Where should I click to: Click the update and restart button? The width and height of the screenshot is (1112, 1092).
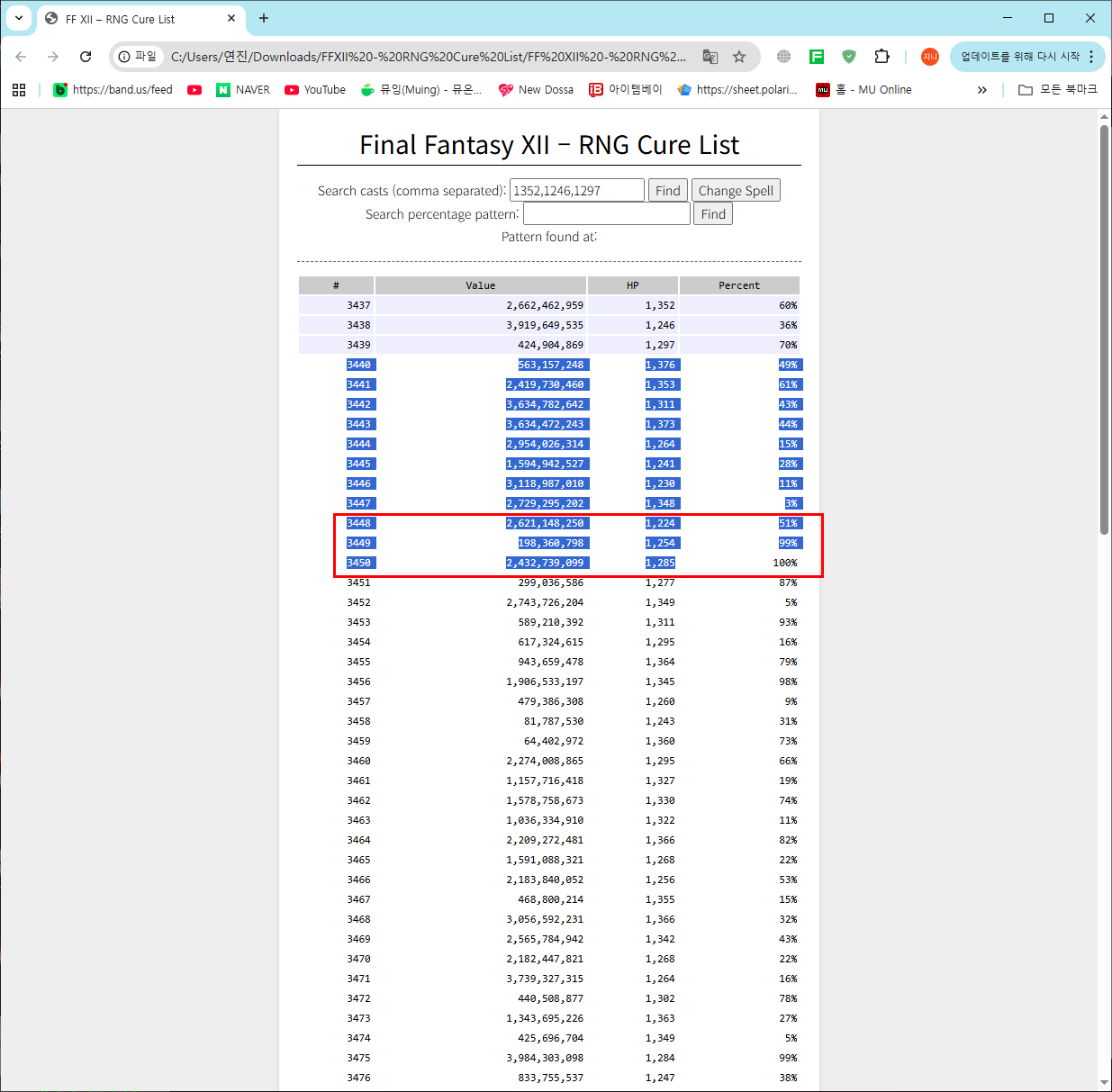point(1020,57)
